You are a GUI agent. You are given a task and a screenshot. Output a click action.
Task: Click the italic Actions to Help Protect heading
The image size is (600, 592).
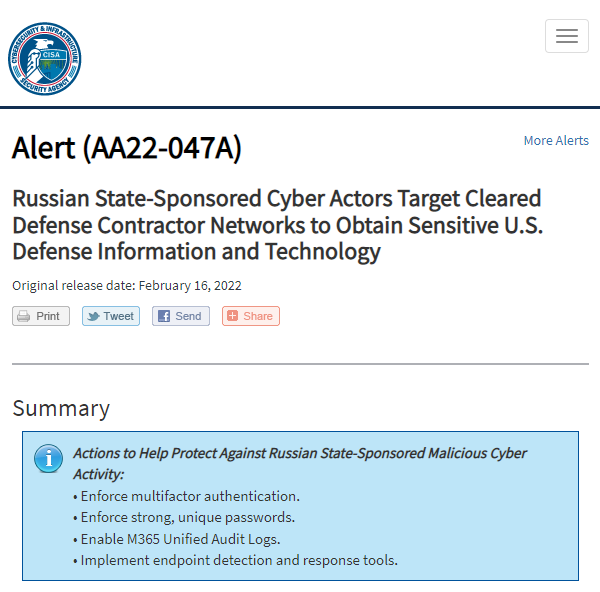click(300, 462)
